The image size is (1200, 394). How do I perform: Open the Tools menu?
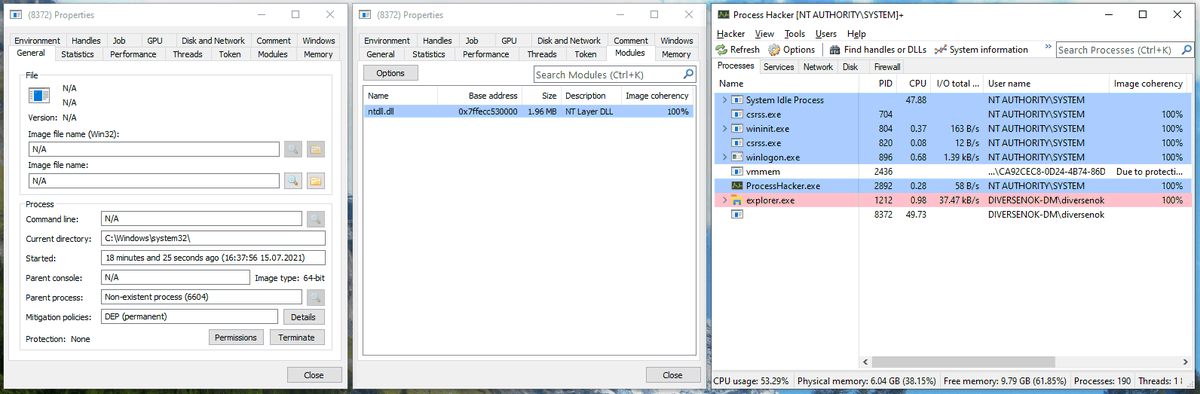(x=795, y=34)
